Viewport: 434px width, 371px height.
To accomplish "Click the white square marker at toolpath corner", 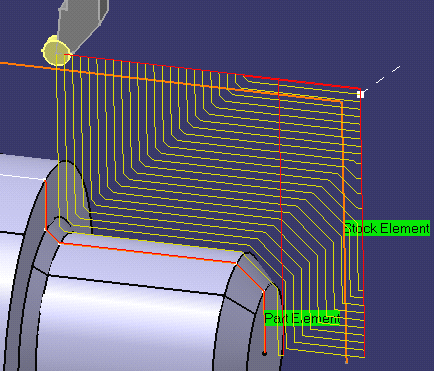I will click(x=361, y=94).
